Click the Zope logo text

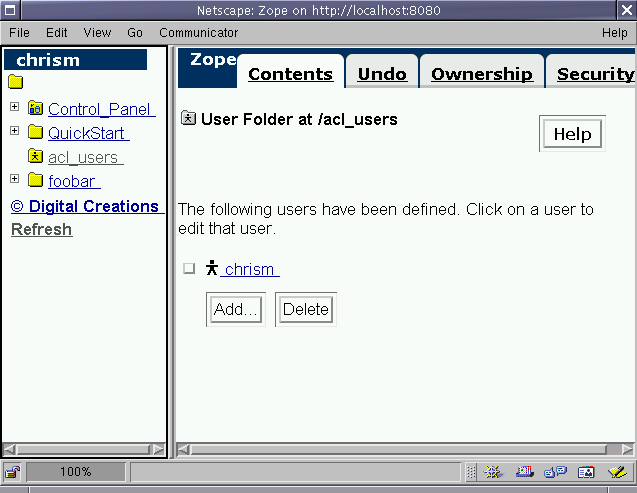pyautogui.click(x=213, y=60)
